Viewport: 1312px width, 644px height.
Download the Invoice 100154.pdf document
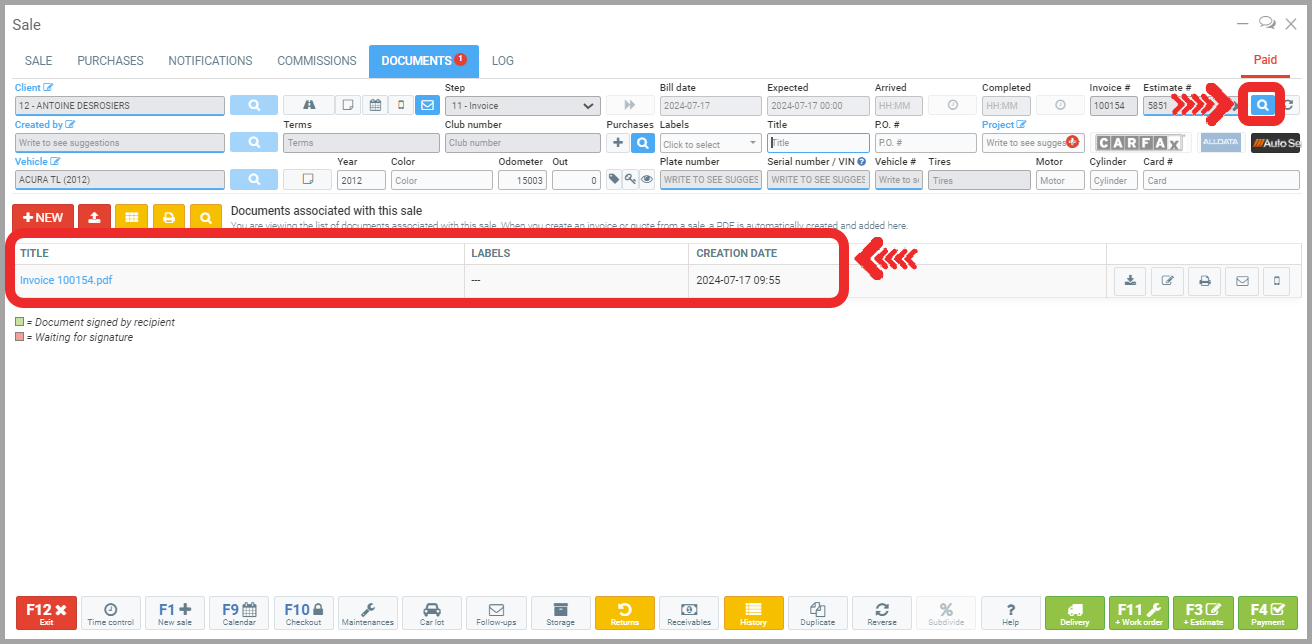1130,281
